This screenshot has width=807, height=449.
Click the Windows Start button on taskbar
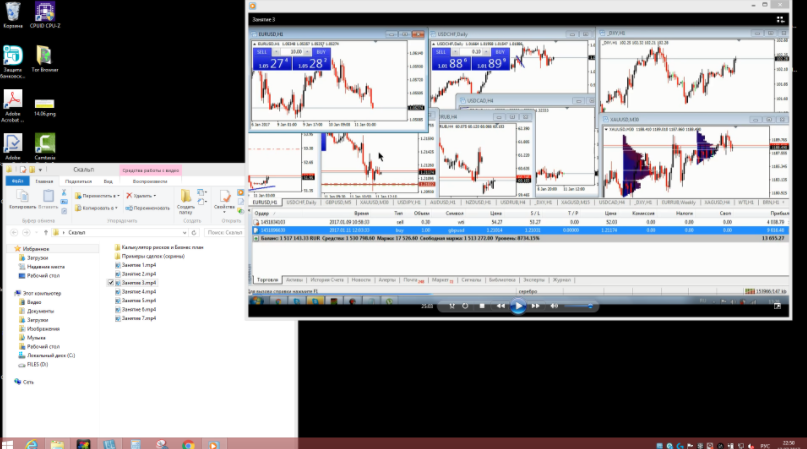10,441
